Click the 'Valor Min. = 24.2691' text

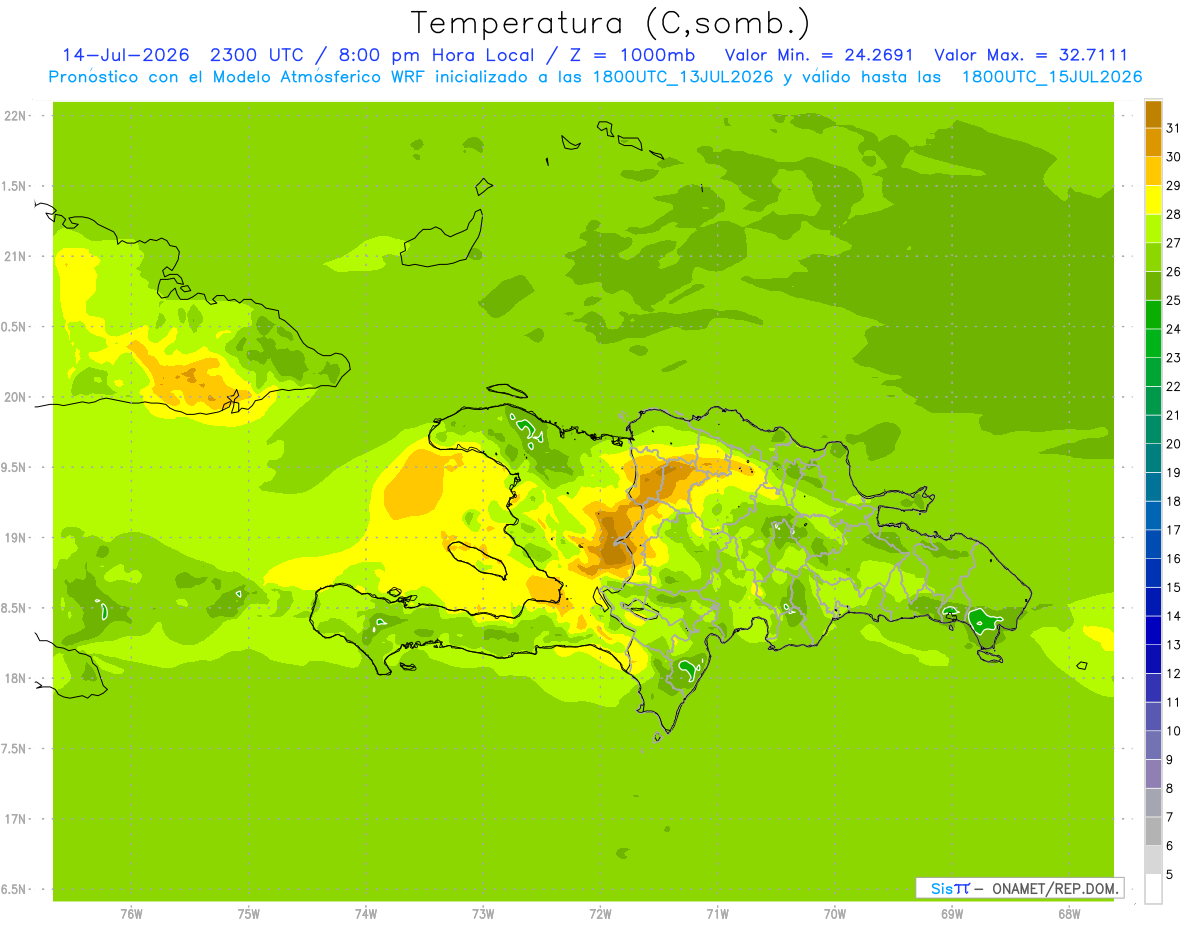[819, 55]
